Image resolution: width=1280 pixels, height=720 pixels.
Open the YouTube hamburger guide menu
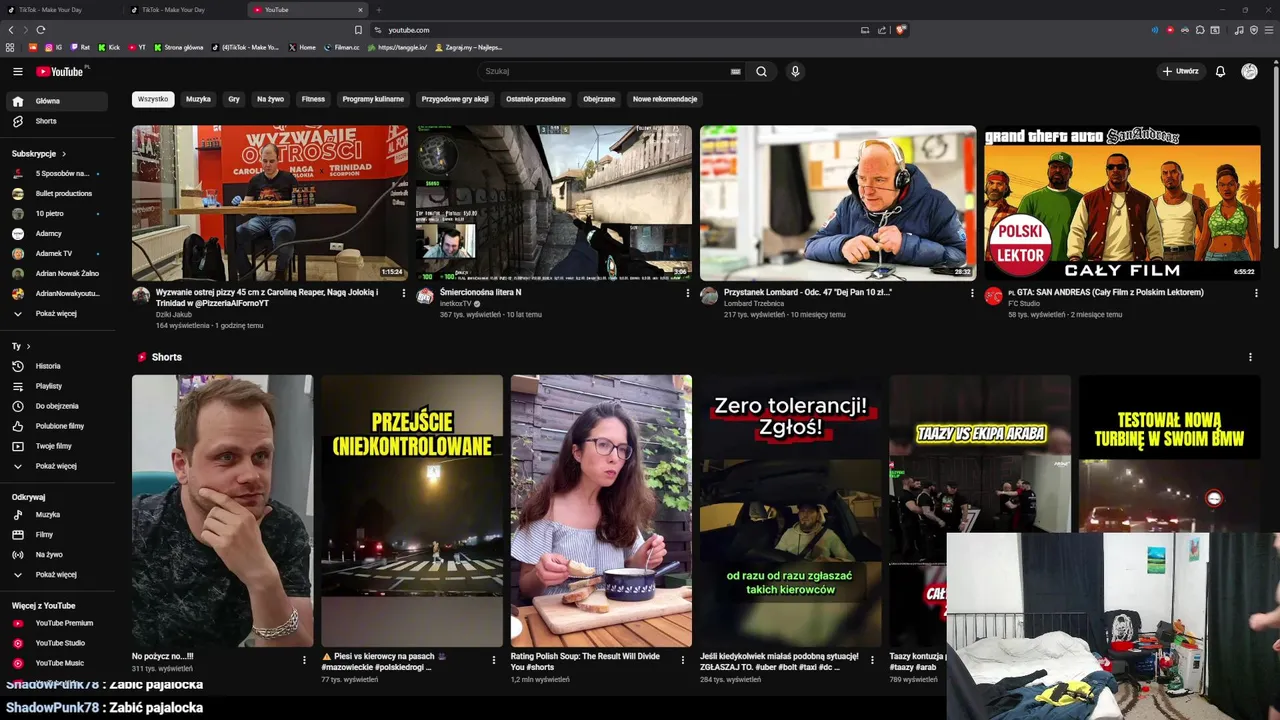(17, 72)
